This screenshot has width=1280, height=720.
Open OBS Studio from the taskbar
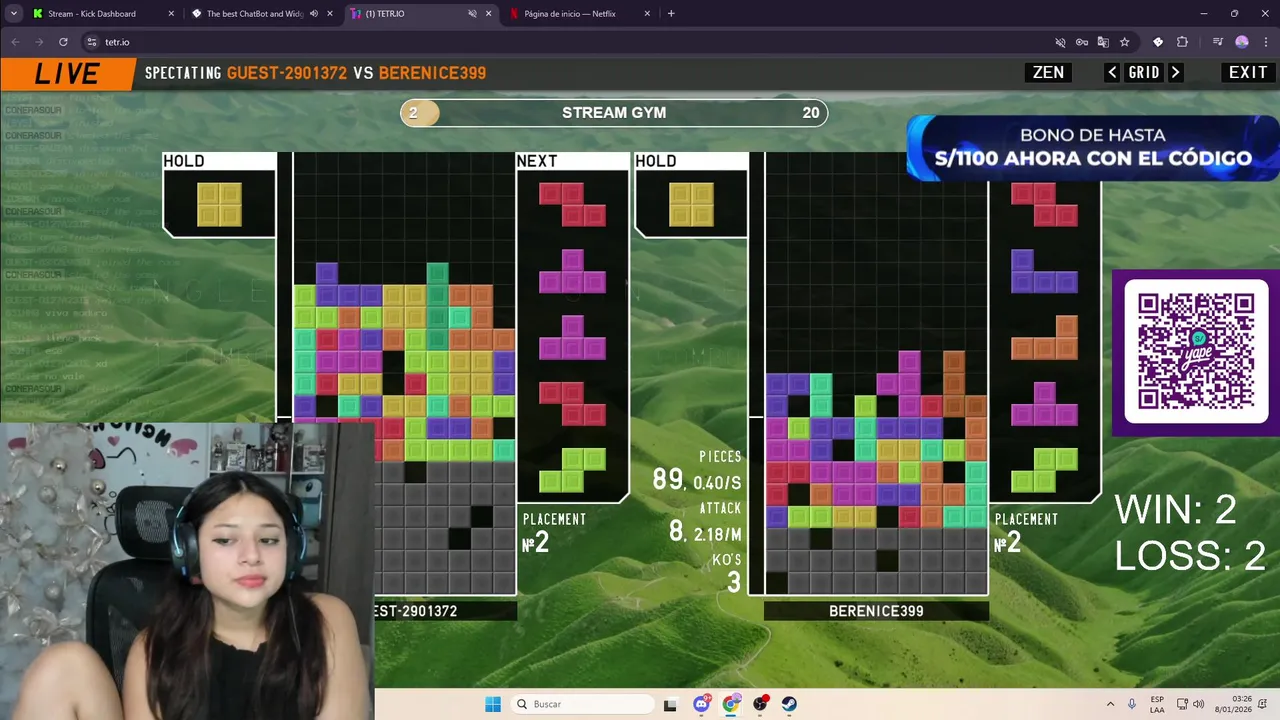coord(760,704)
